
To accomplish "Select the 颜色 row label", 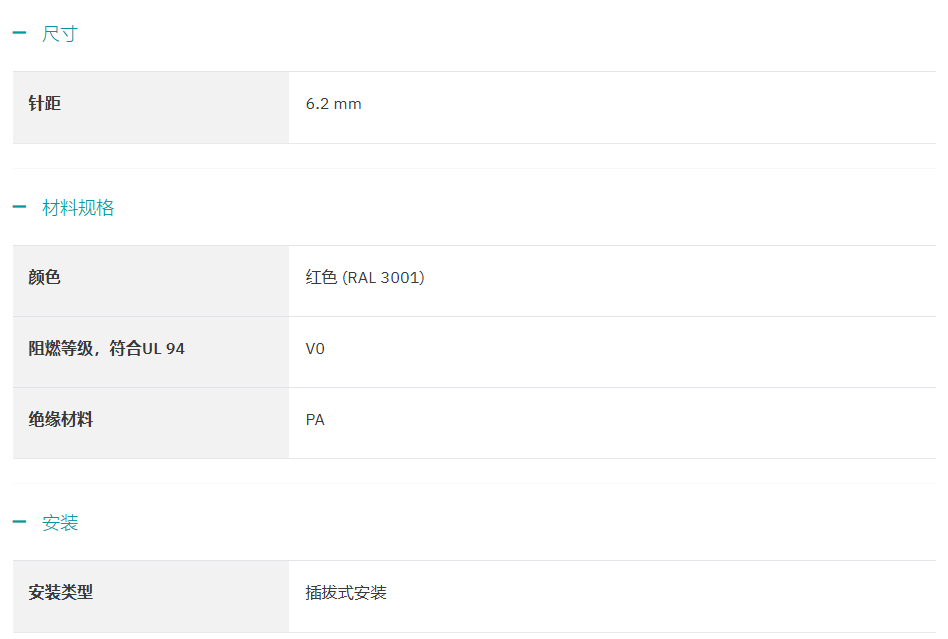I will 45,277.
